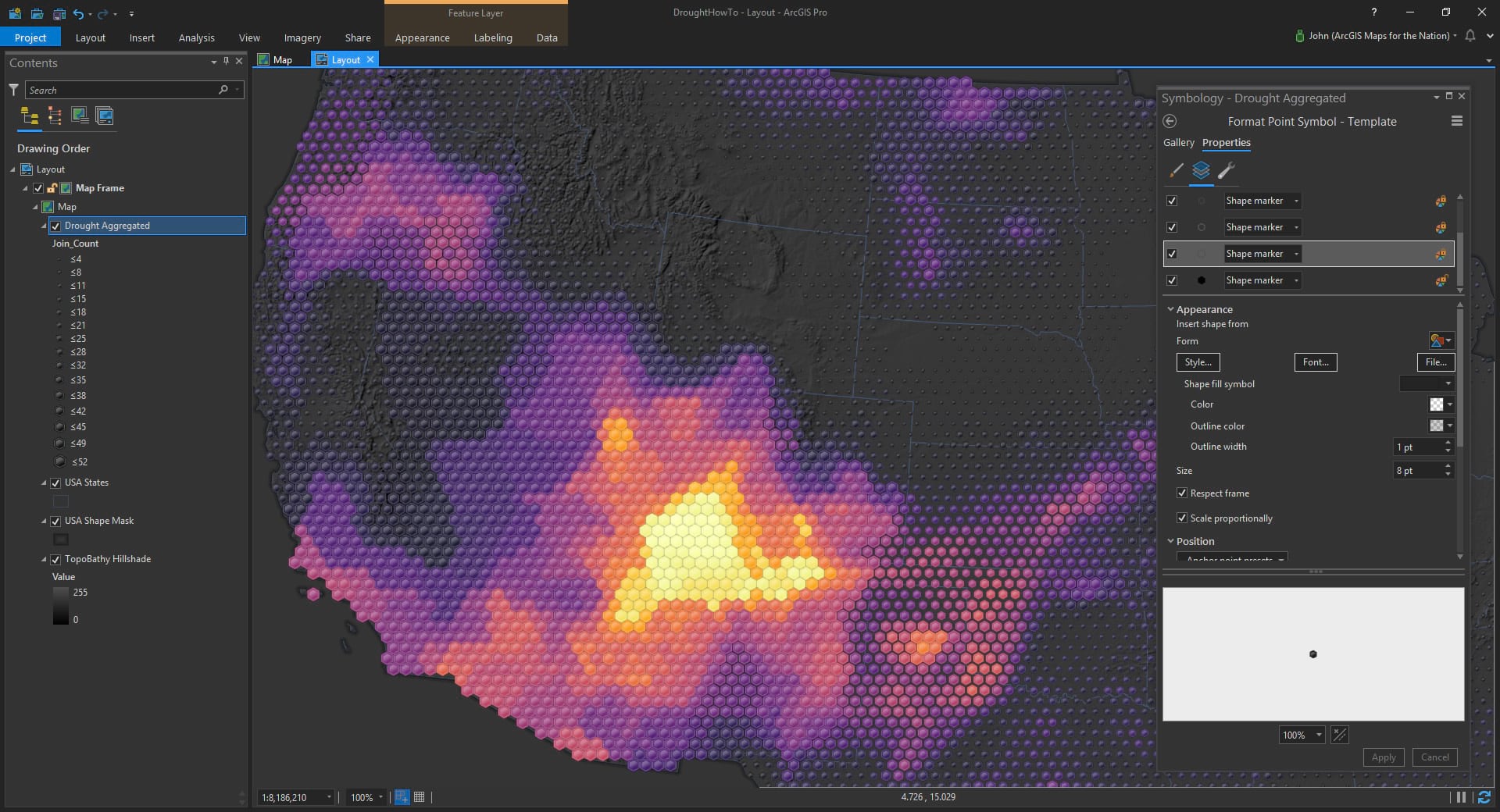
Task: Open the map scale 1:8,186,210 dropdown
Action: pyautogui.click(x=296, y=797)
